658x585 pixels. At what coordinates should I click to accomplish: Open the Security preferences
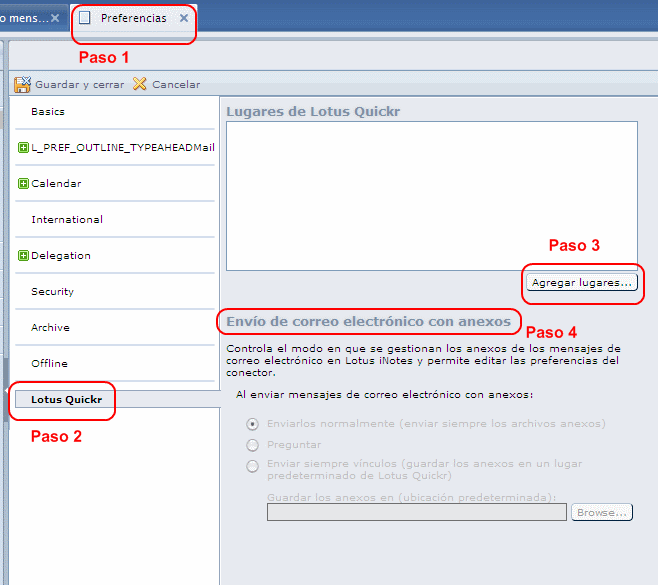pos(52,292)
